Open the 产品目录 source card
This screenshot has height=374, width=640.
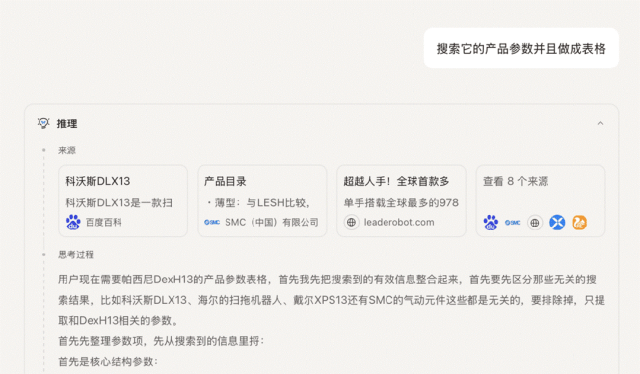tap(262, 201)
